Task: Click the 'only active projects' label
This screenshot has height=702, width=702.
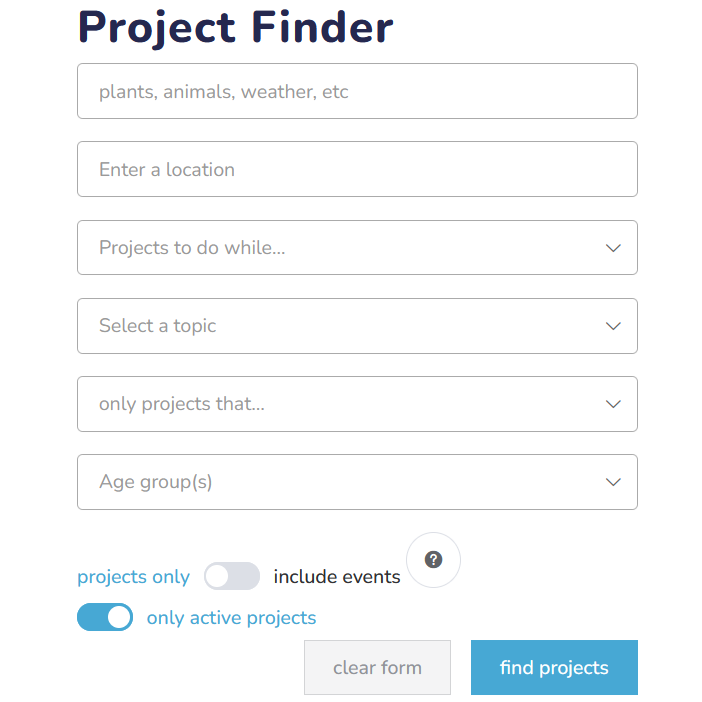Action: click(x=231, y=618)
